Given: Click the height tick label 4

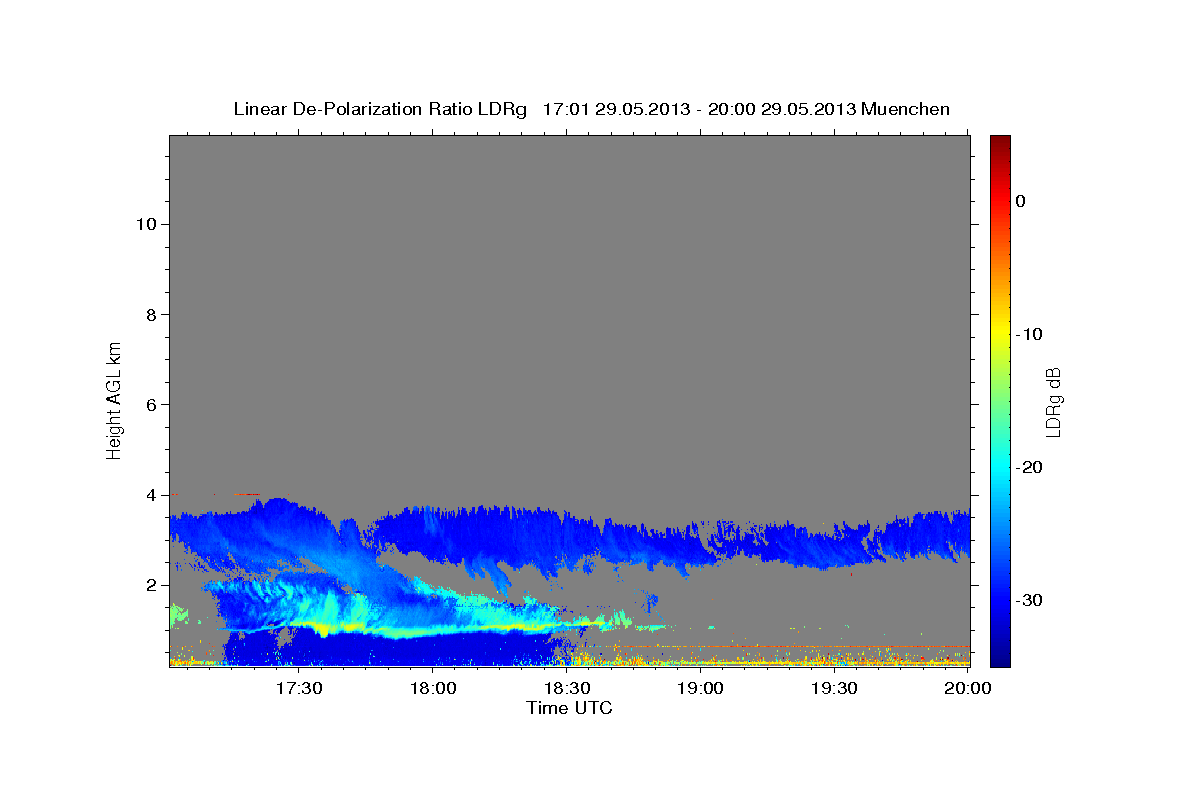Looking at the screenshot, I should (149, 495).
